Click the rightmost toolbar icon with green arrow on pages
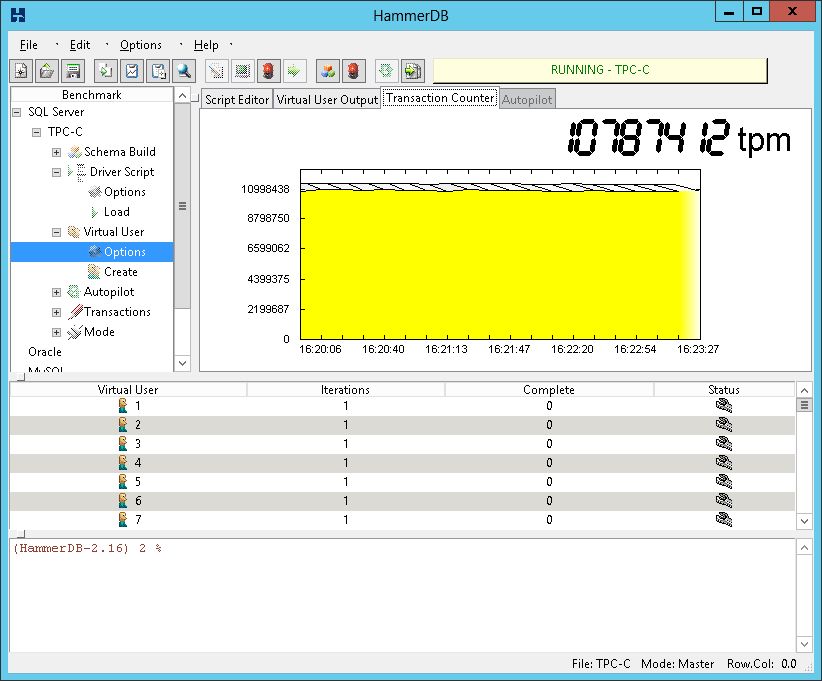The width and height of the screenshot is (822, 681). coord(413,71)
